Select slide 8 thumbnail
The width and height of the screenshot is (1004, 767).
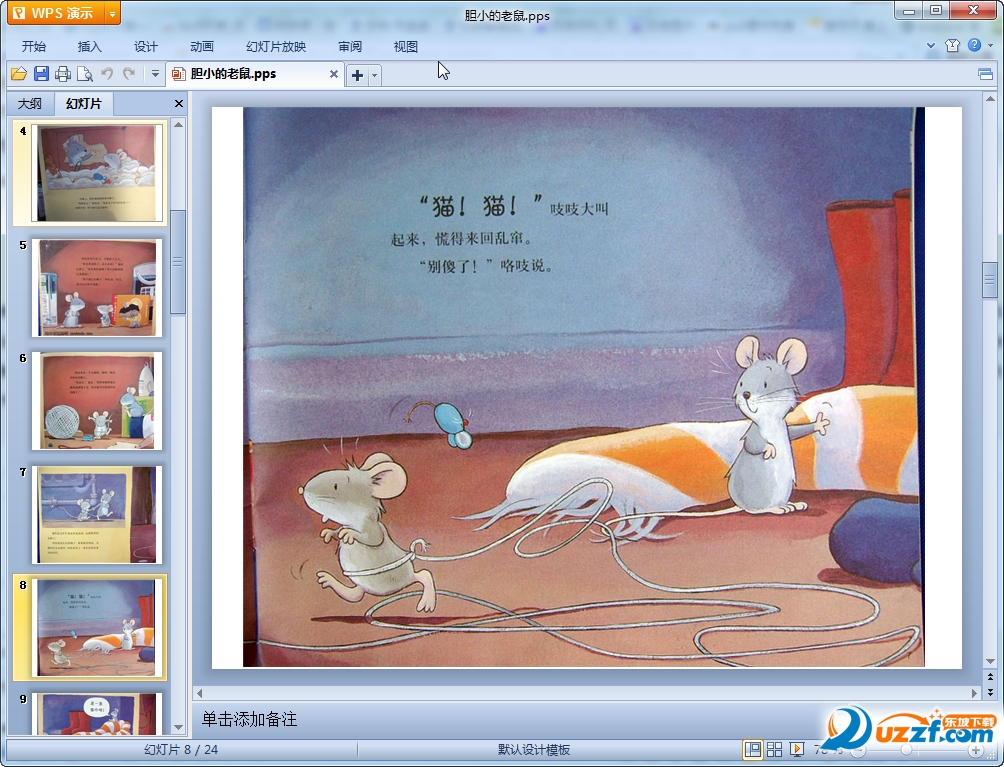coord(97,628)
